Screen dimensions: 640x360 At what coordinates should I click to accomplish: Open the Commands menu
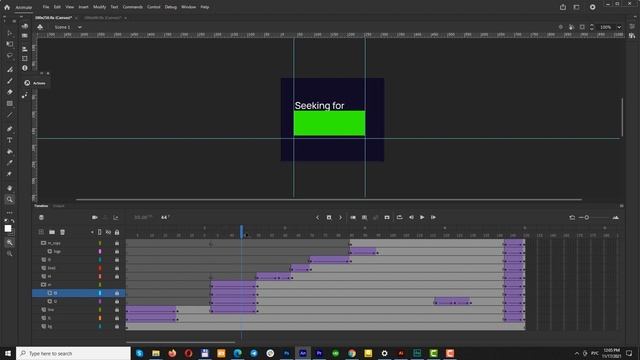133,7
